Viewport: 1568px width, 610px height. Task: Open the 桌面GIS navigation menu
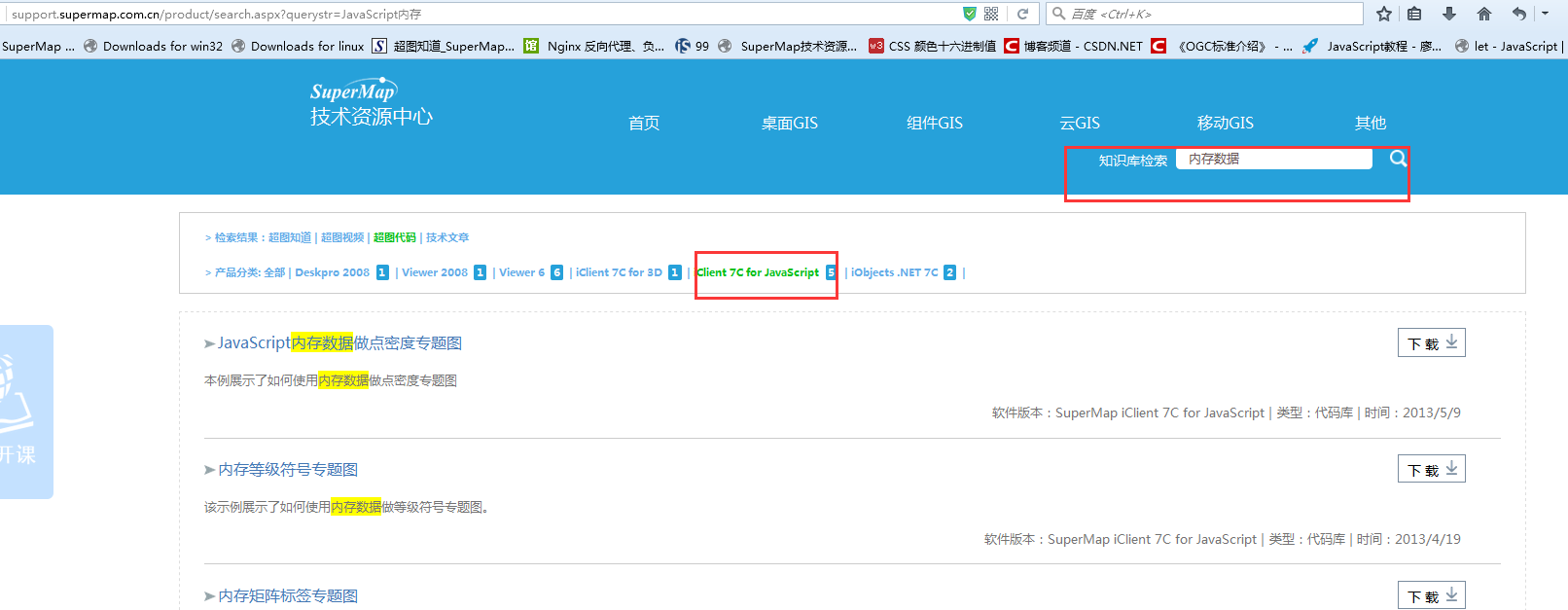[789, 123]
